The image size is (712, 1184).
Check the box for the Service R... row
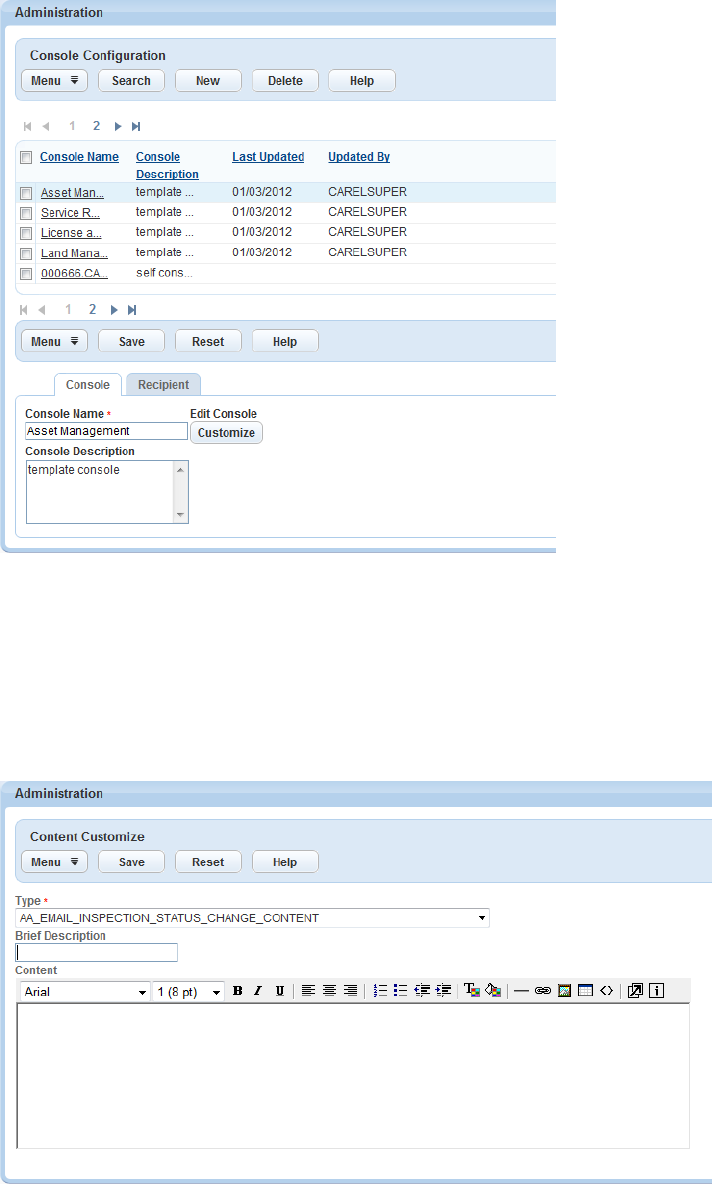coord(26,214)
